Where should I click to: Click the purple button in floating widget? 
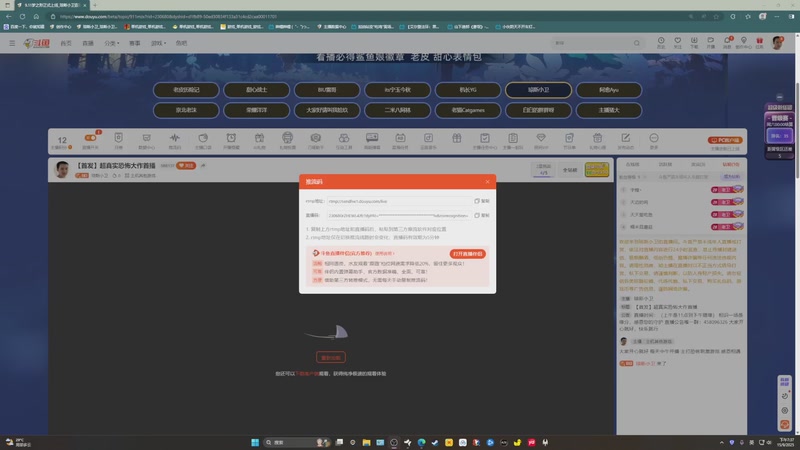tap(780, 136)
